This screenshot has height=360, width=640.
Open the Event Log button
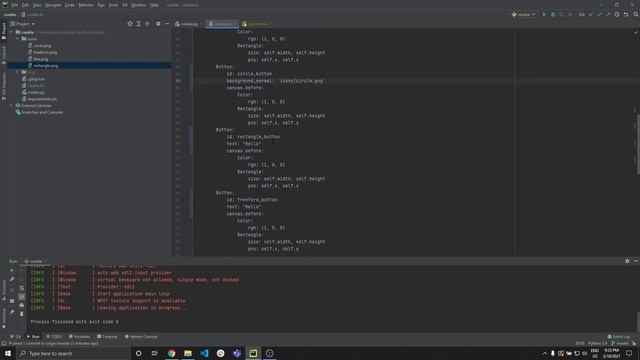pyautogui.click(x=619, y=336)
